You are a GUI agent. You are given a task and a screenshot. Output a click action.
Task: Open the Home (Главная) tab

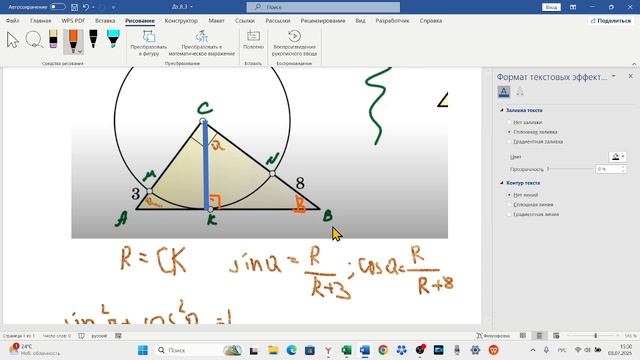pos(40,20)
